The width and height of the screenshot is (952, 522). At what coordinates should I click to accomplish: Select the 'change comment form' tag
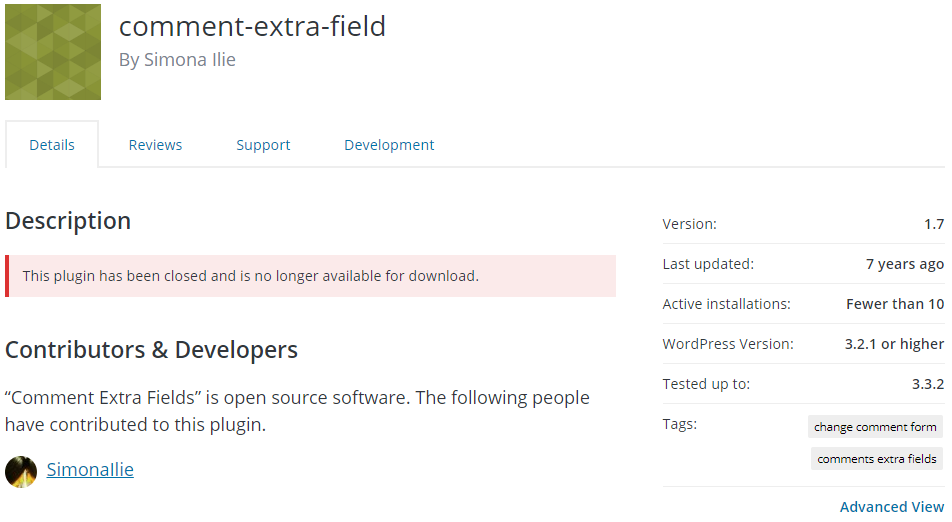pos(875,427)
